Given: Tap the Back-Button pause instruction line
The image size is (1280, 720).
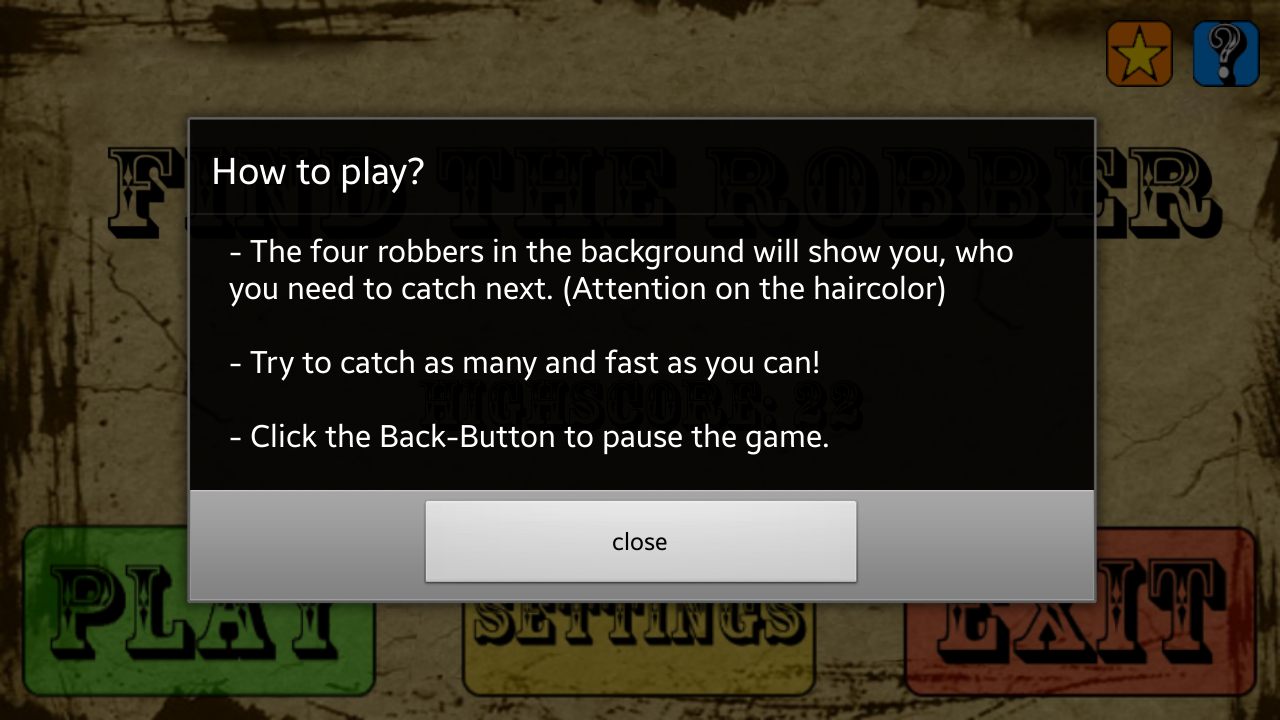Looking at the screenshot, I should 529,437.
